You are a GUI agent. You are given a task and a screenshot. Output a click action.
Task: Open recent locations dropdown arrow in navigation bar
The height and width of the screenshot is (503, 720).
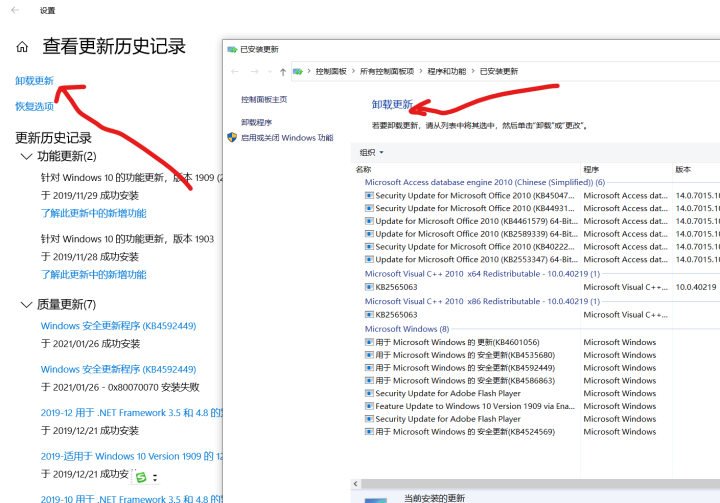(x=270, y=72)
